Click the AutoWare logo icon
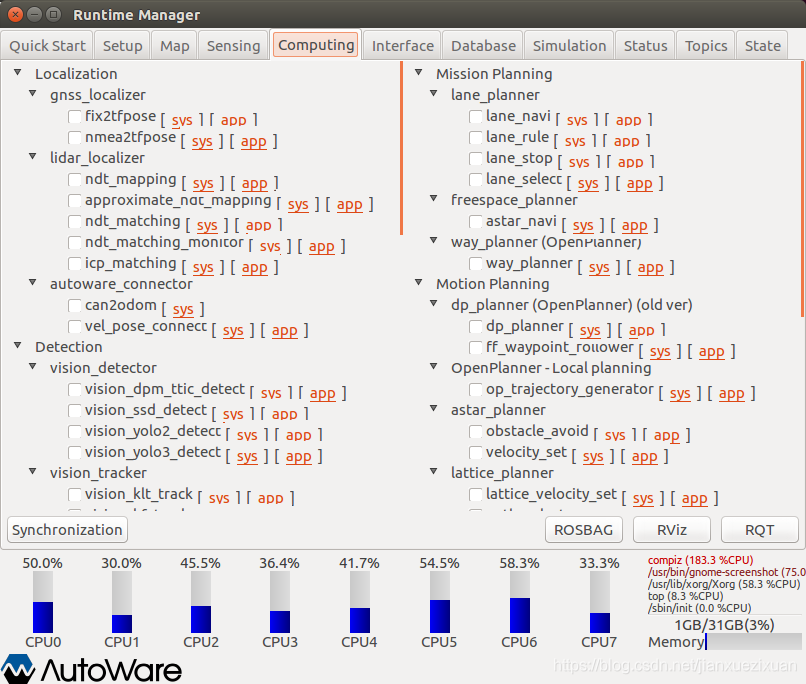 [x=18, y=668]
